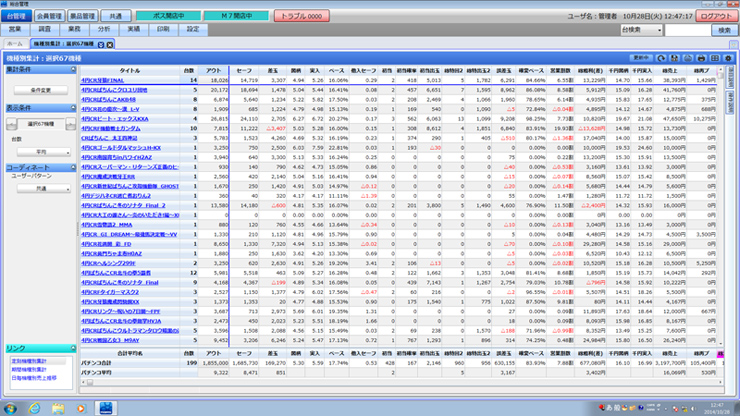Open the 台検索 dropdown

click(641, 30)
